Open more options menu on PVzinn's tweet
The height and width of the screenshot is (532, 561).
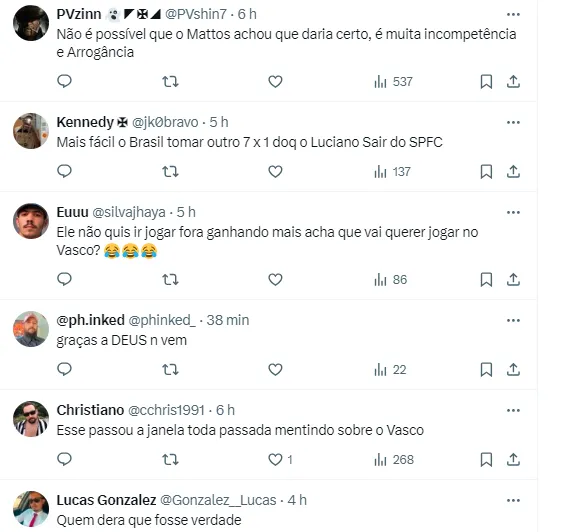[513, 14]
